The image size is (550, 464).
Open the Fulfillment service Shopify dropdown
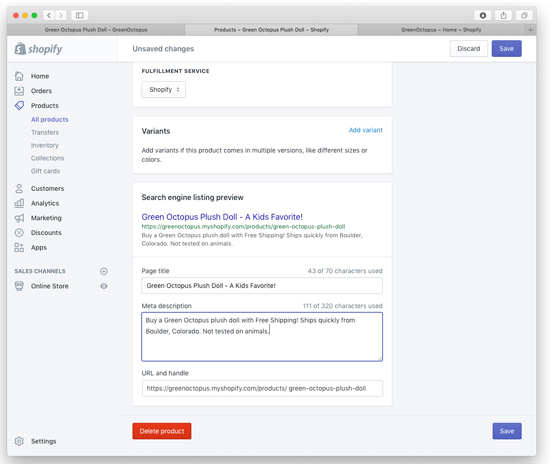tap(163, 89)
